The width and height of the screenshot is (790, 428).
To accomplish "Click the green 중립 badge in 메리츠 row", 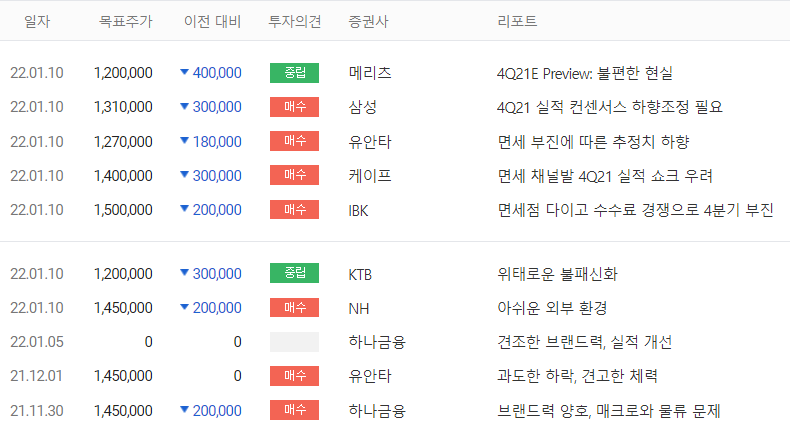I will [294, 73].
